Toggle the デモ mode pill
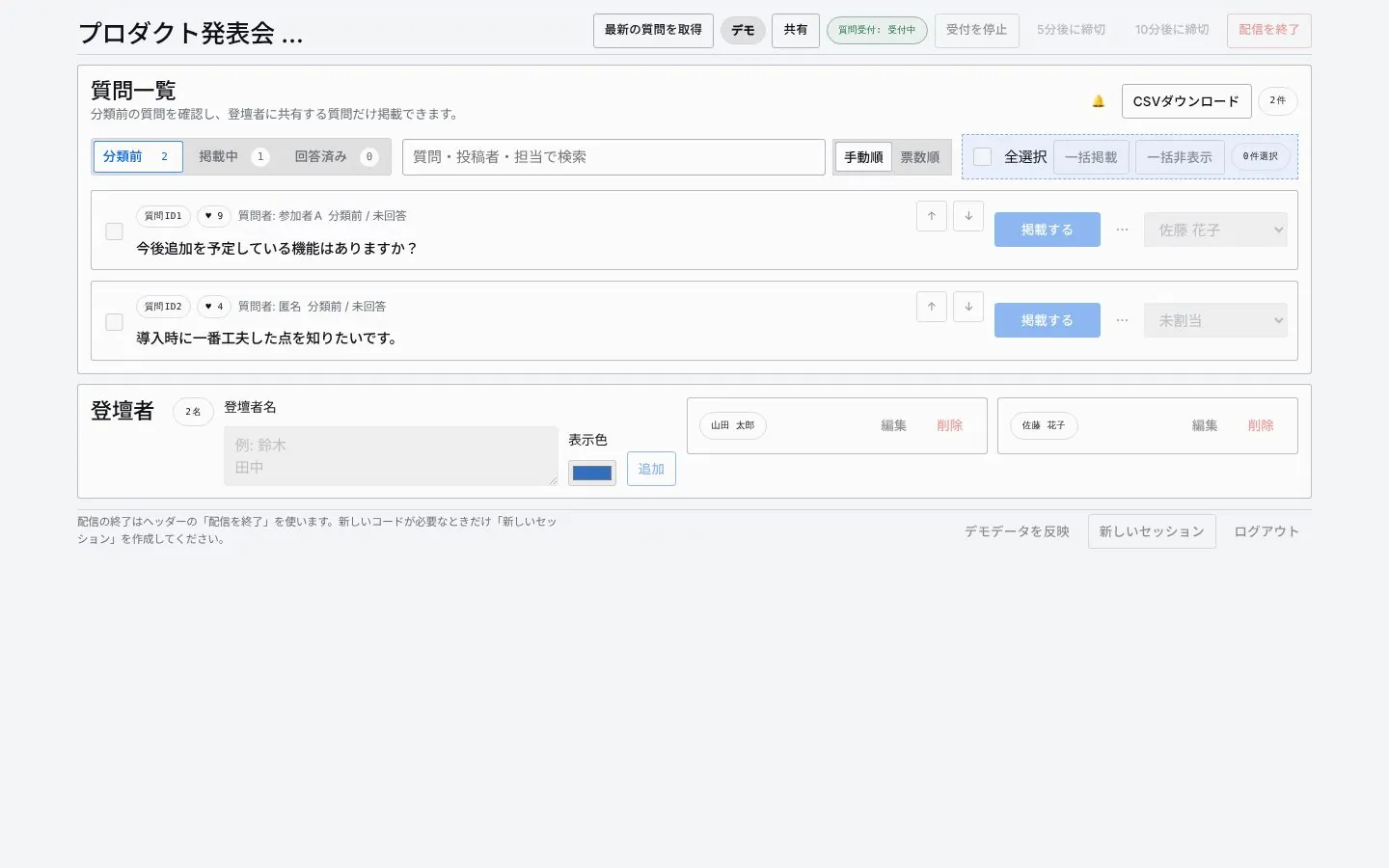This screenshot has height=868, width=1389. click(x=743, y=30)
